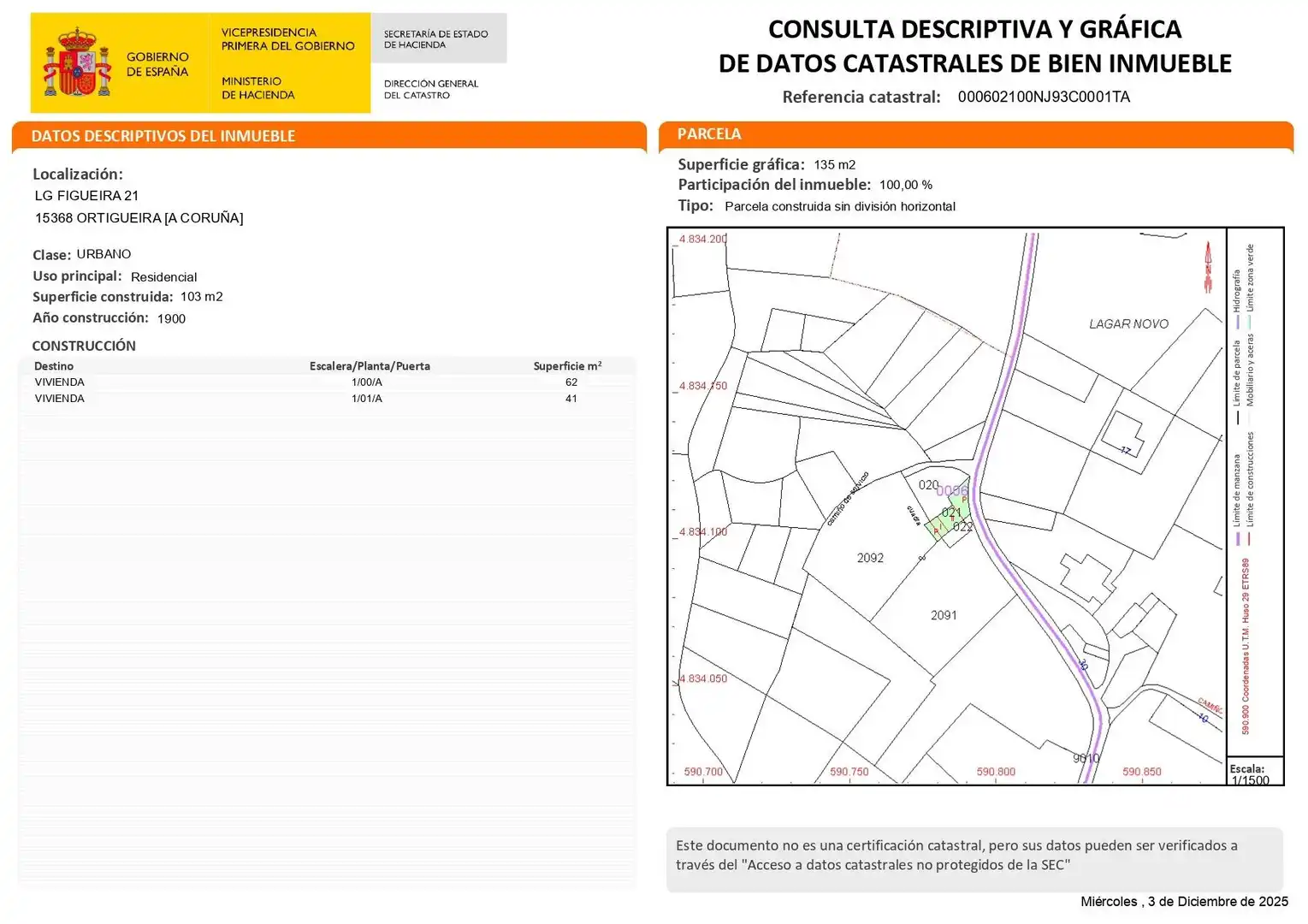This screenshot has width=1308, height=924.
Task: Click the 'Escala: 1/1500' scale box
Action: pos(1255,773)
